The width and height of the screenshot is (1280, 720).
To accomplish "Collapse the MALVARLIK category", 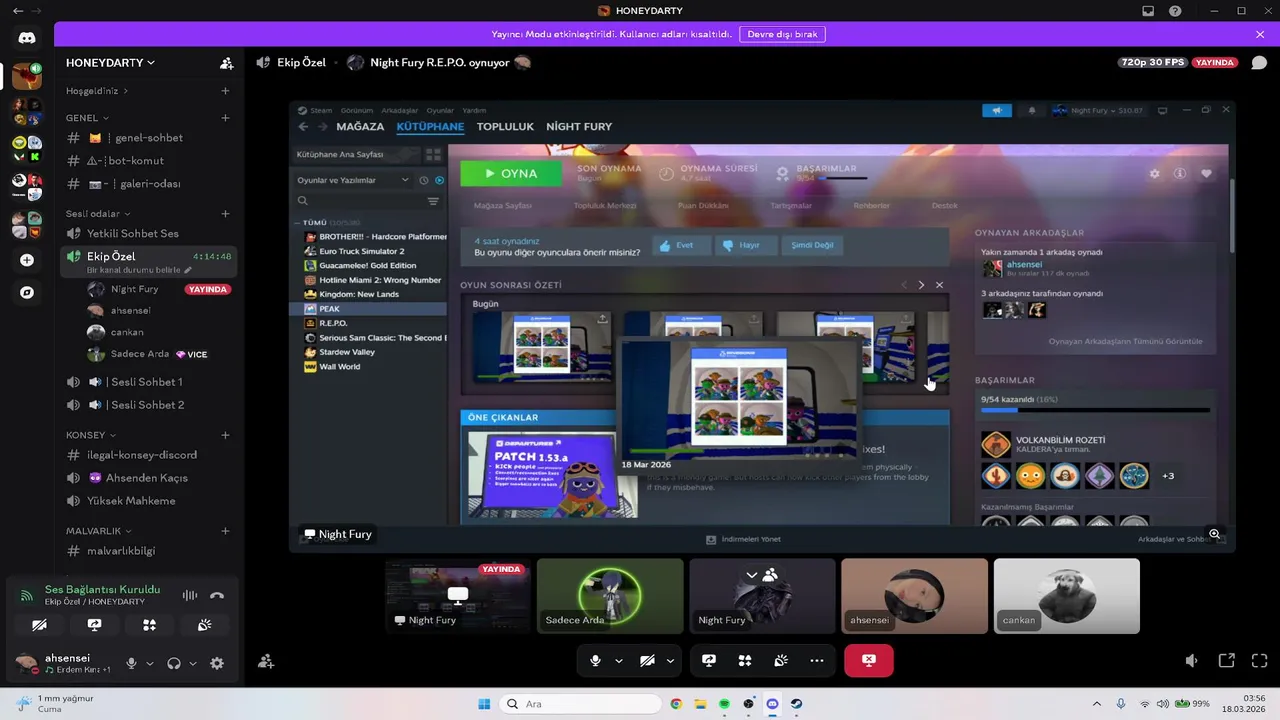I will [x=99, y=531].
